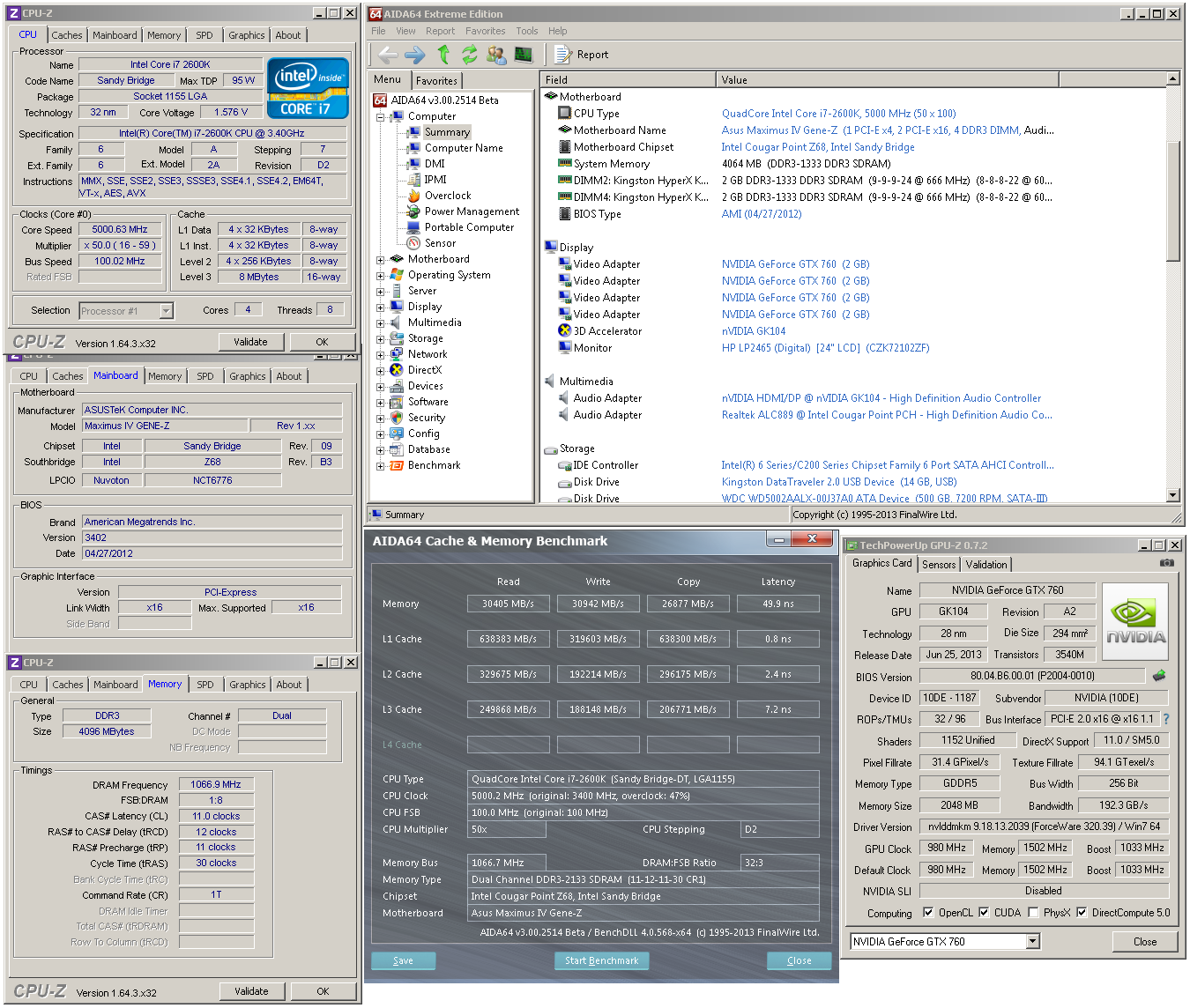
Task: Open the Help menu in AIDA64
Action: (558, 31)
